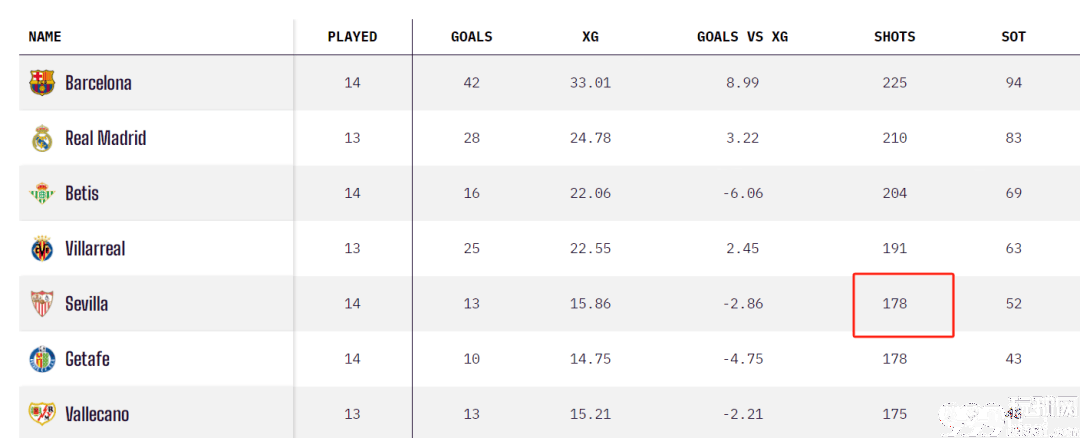1080x438 pixels.
Task: Sort by GOALS VS XG header
Action: [x=742, y=36]
